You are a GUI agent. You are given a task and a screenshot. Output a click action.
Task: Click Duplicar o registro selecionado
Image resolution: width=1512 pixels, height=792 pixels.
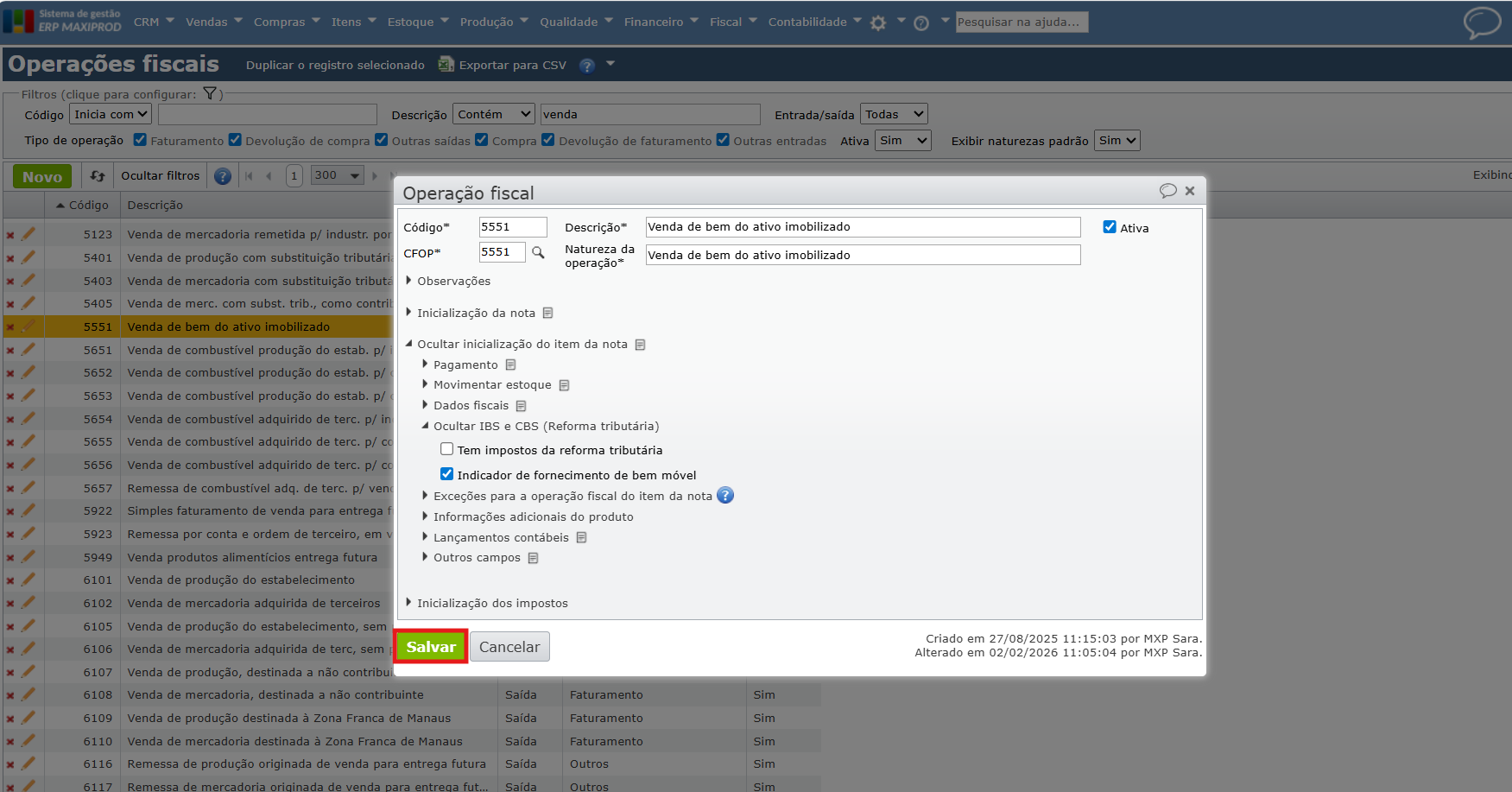coord(335,65)
